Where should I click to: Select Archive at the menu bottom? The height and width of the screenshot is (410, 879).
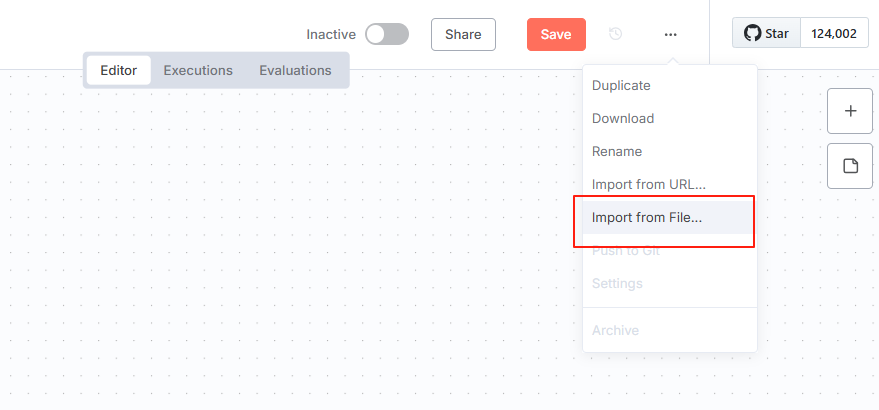tap(615, 330)
